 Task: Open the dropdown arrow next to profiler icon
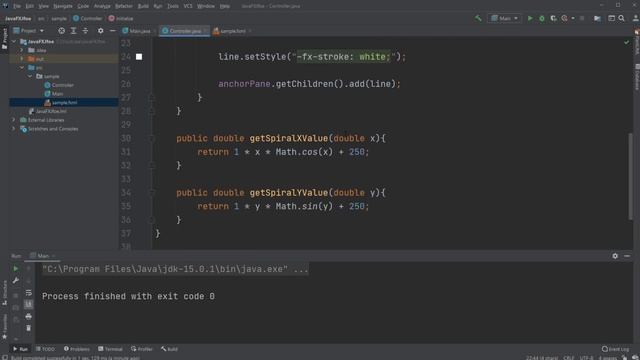(573, 18)
